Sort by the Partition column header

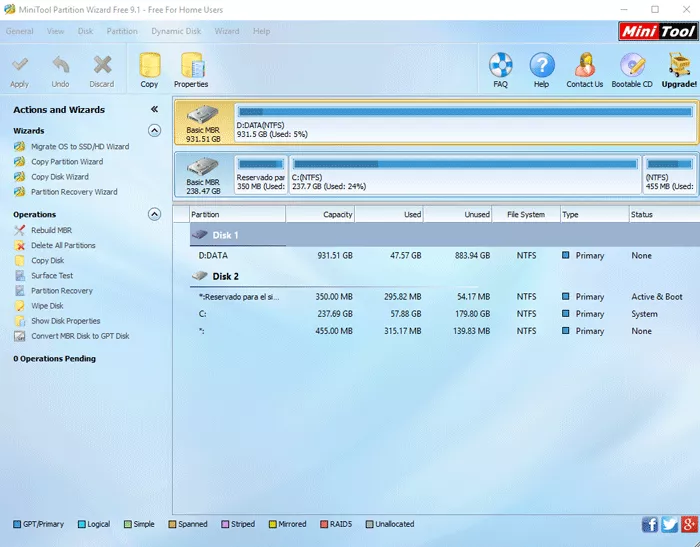[238, 215]
